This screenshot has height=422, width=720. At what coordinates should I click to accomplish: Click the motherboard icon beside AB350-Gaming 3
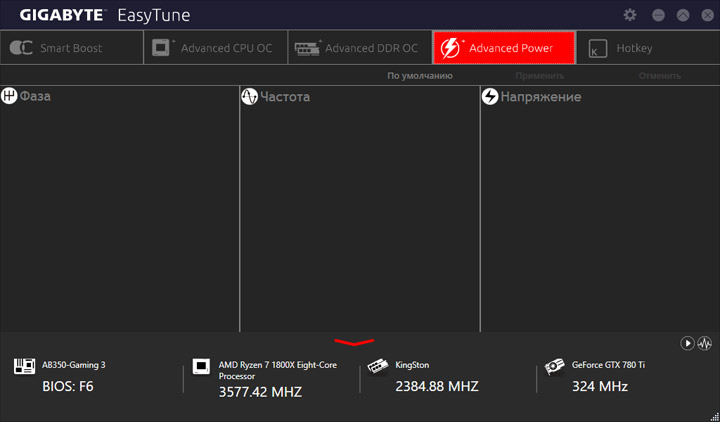25,366
